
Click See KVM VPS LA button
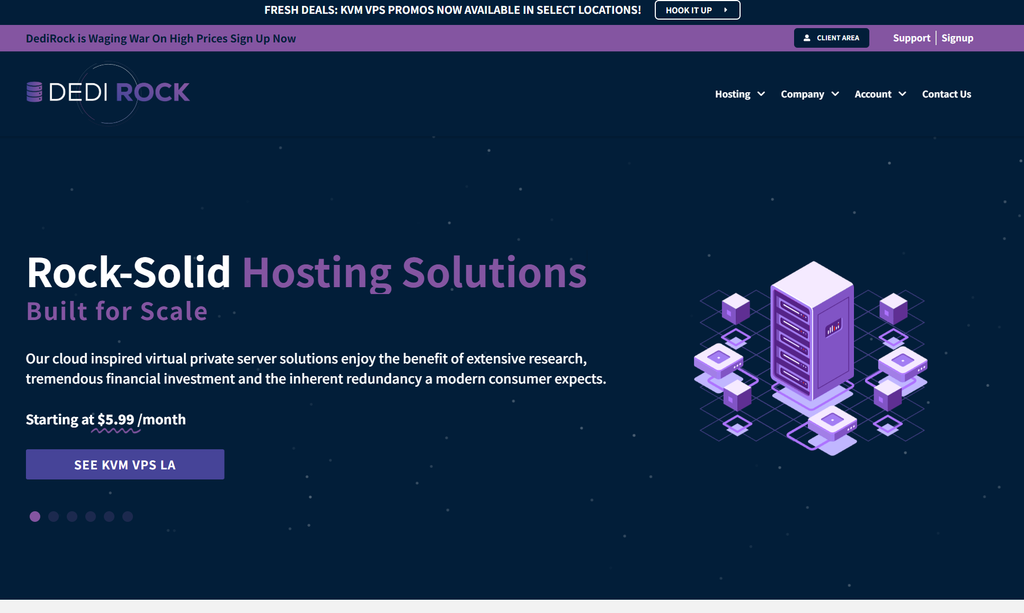(125, 464)
